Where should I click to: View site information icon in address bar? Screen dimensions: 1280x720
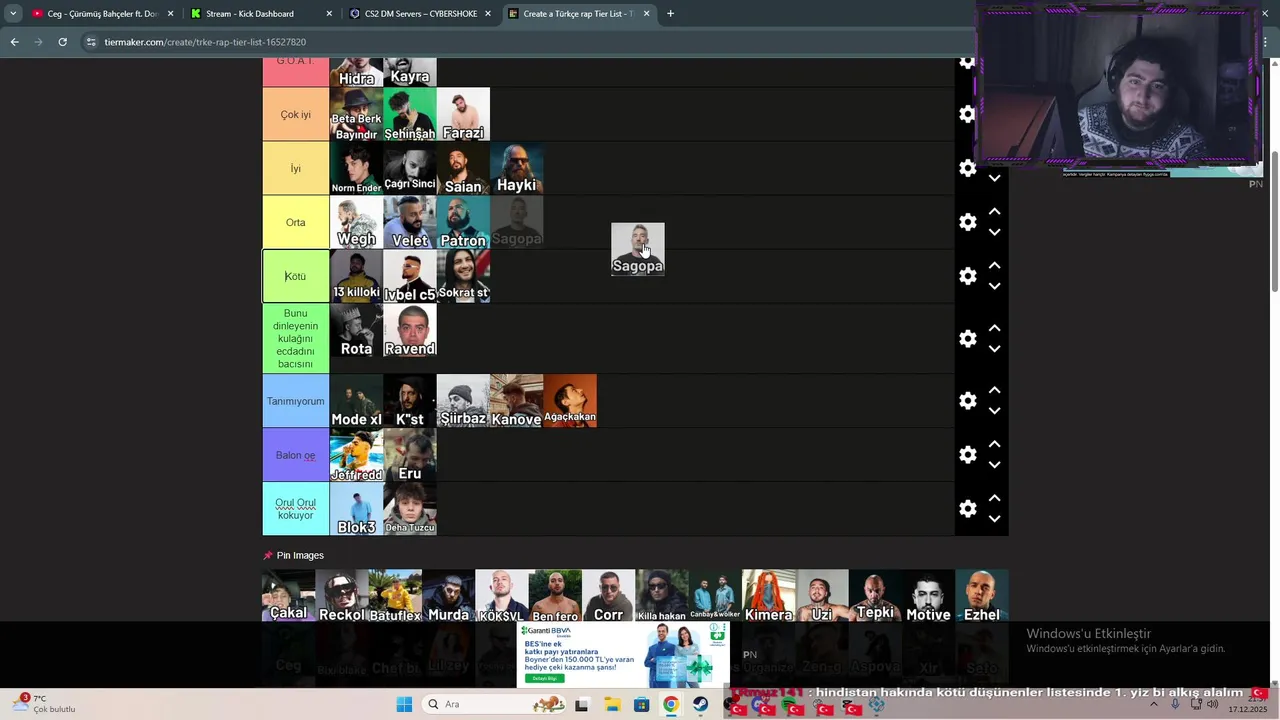pyautogui.click(x=91, y=42)
